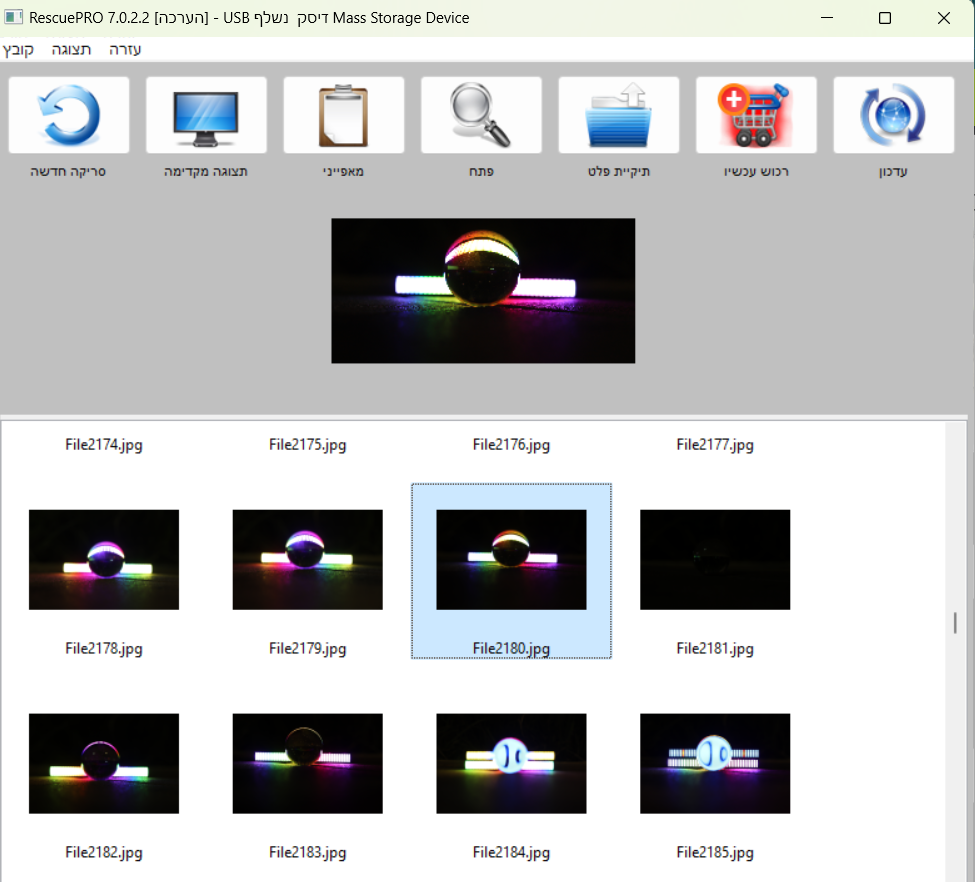Click the רכוש עכשיו label
Viewport: 975px width, 882px height.
(x=756, y=172)
